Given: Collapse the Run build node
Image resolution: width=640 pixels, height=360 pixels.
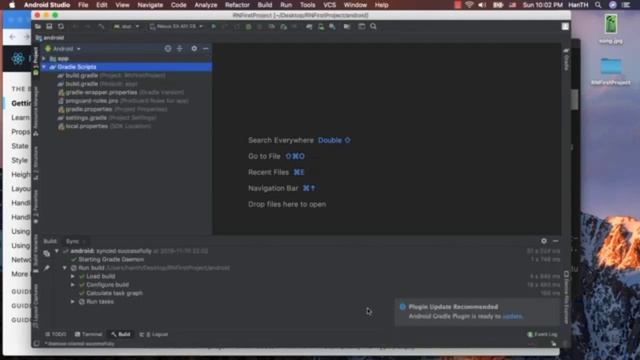Looking at the screenshot, I should click(x=64, y=268).
